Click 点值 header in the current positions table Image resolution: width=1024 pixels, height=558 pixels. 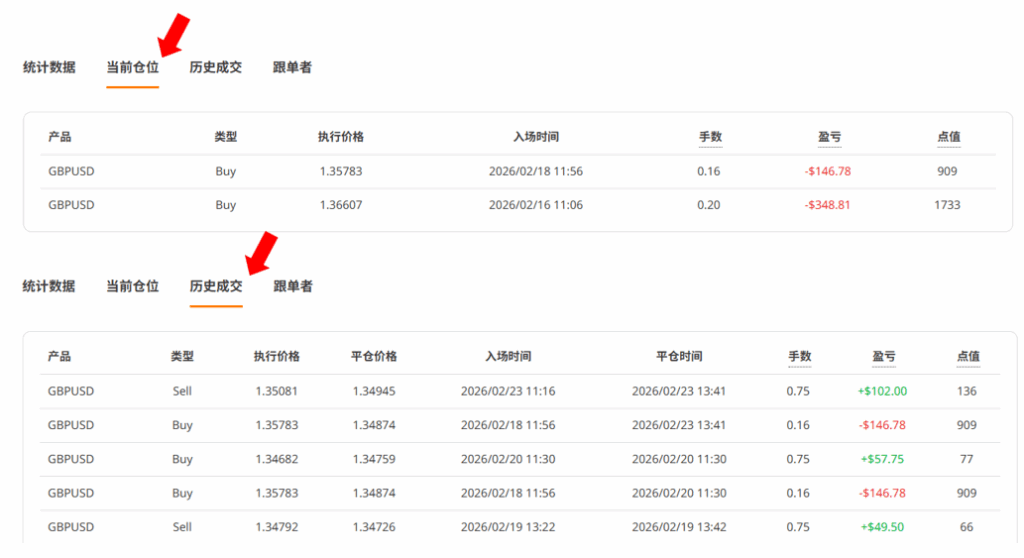949,137
